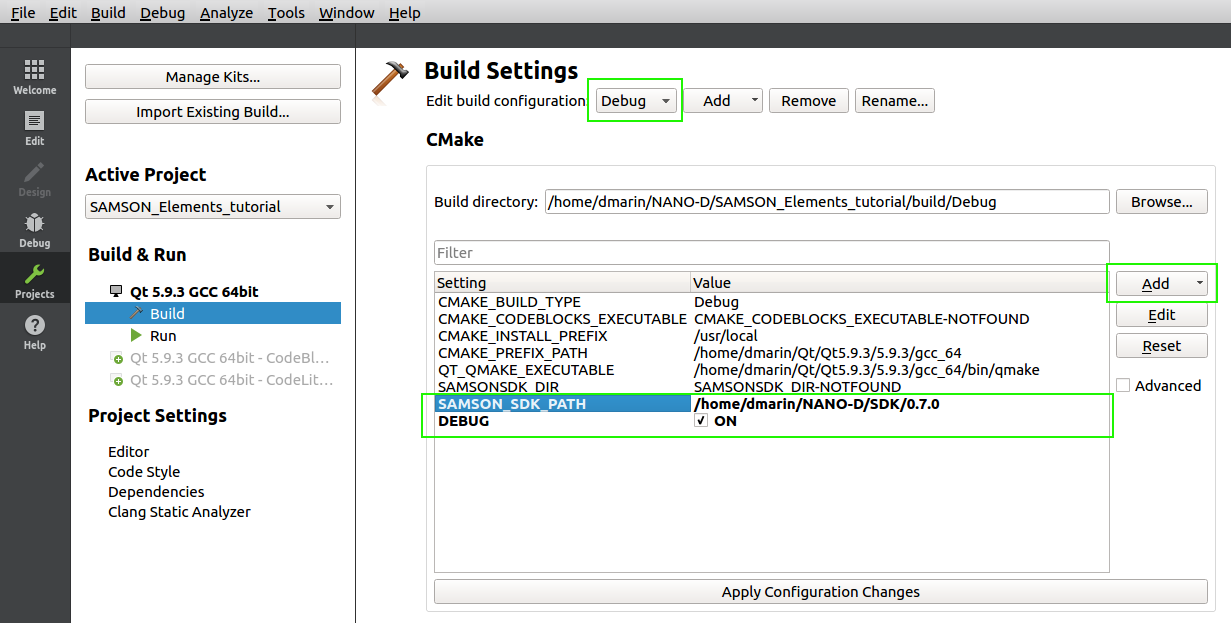
Task: Click the Projects mode icon
Action: 34,278
